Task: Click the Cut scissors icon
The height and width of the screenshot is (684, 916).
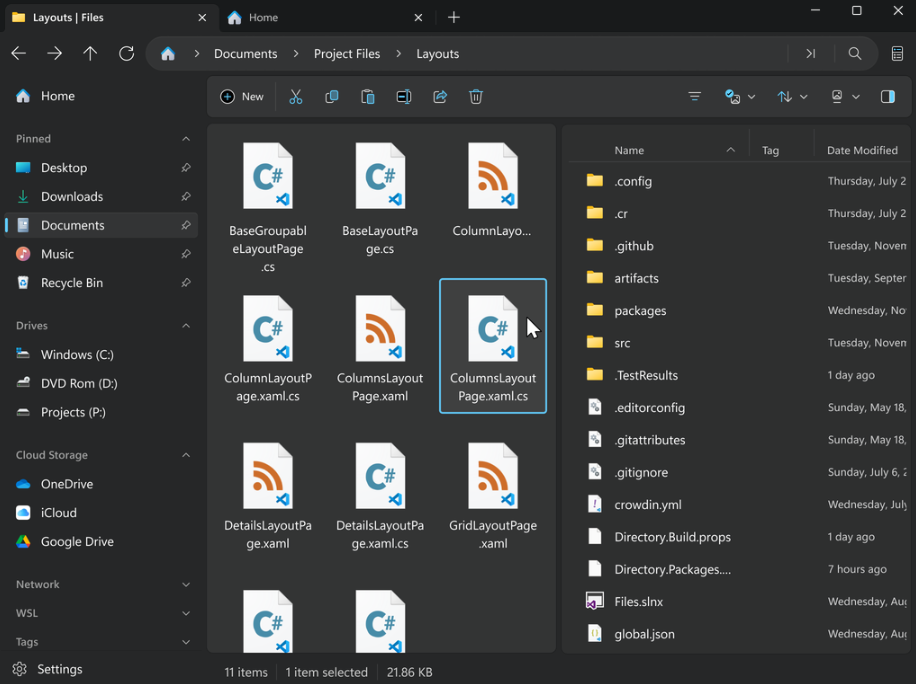Action: pyautogui.click(x=296, y=97)
